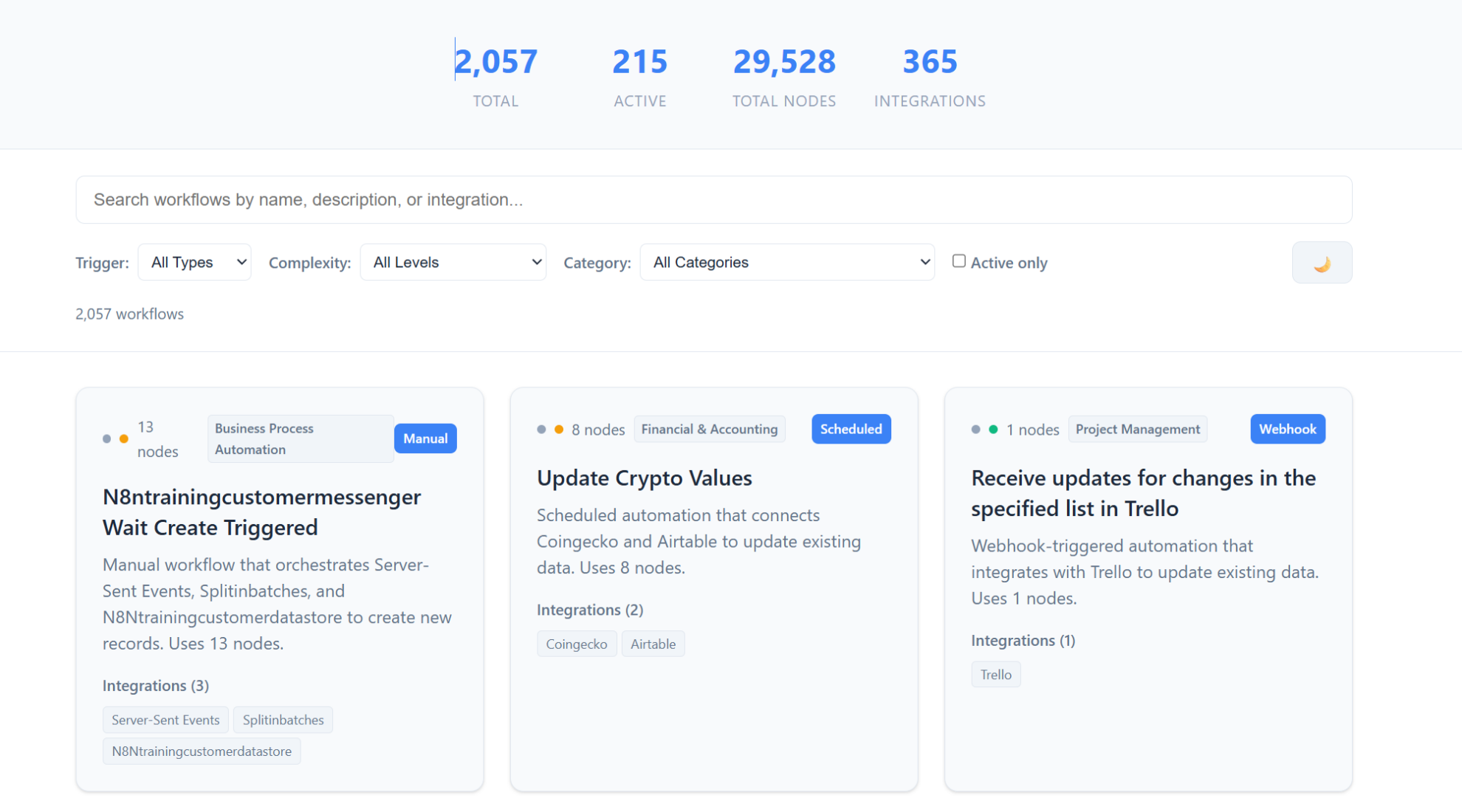
Task: Open the Category All Categories dropdown
Action: [x=786, y=263]
